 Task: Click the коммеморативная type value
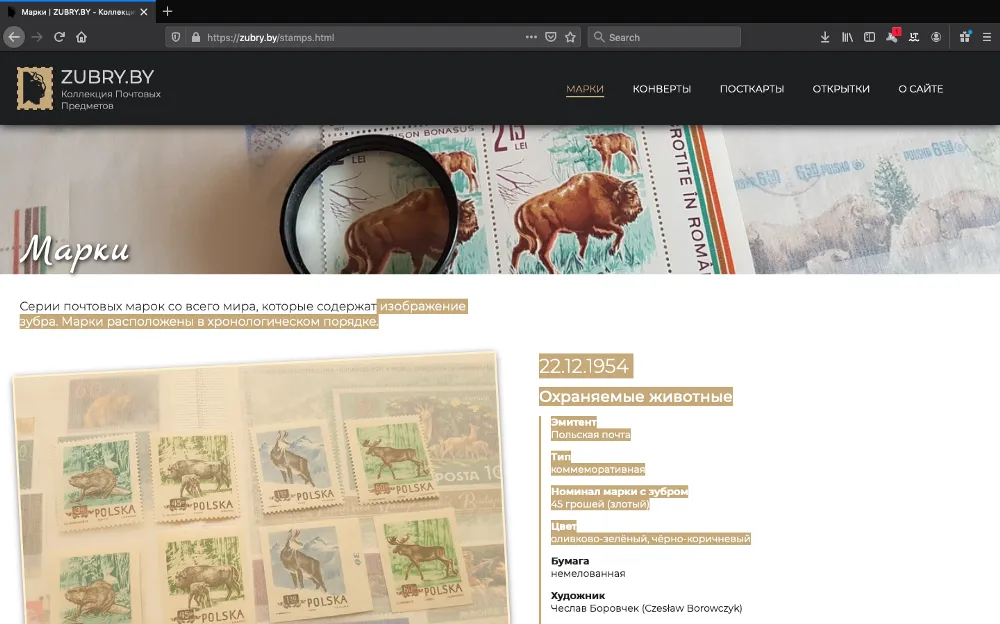coord(598,469)
